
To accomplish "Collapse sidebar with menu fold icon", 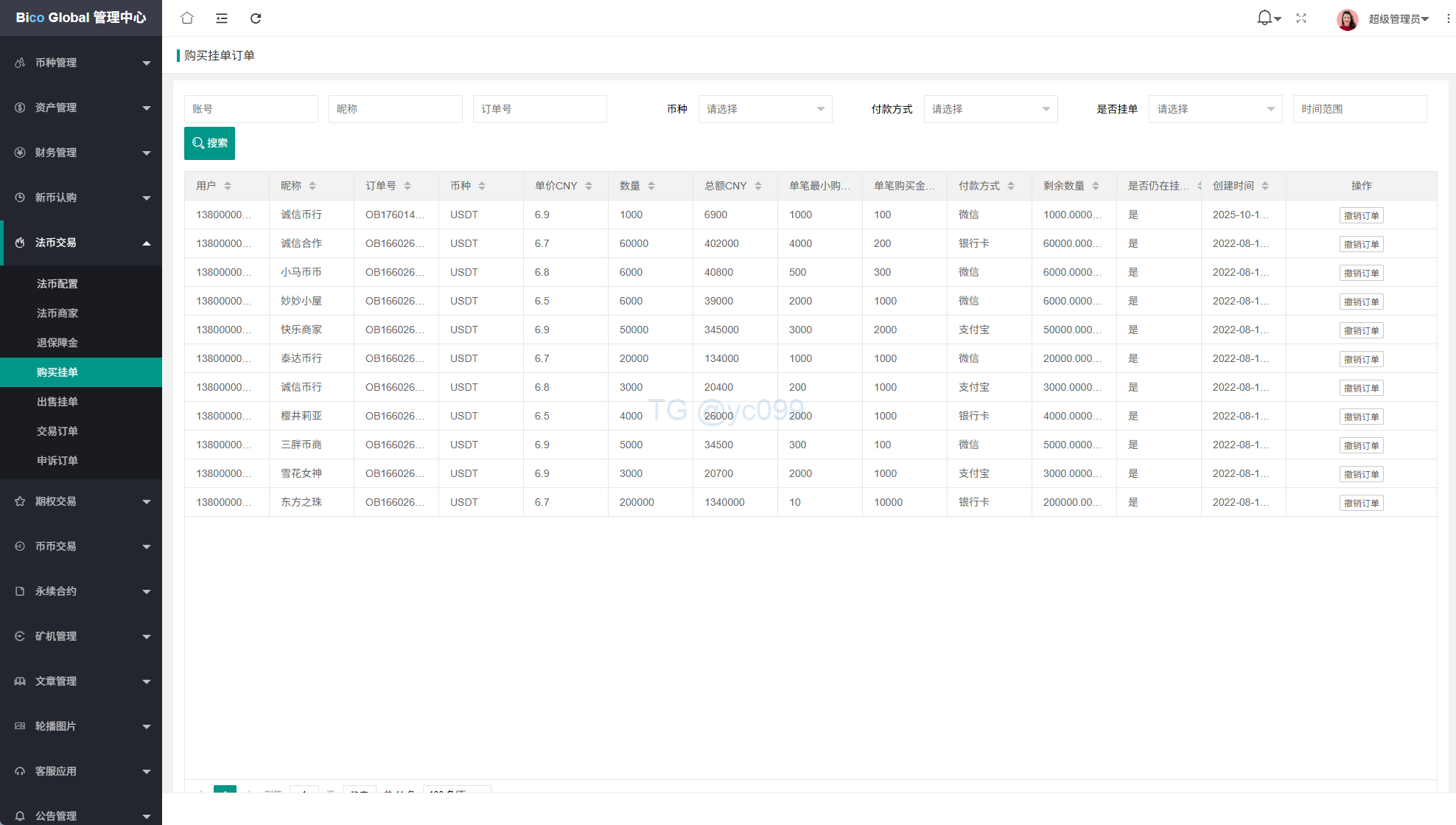I will 221,18.
